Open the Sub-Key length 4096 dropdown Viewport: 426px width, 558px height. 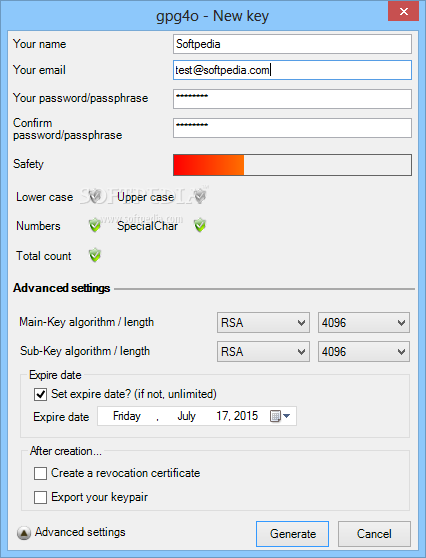(x=364, y=352)
